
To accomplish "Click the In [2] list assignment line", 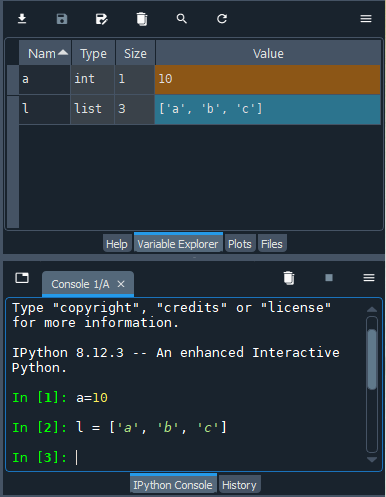I will (120, 427).
